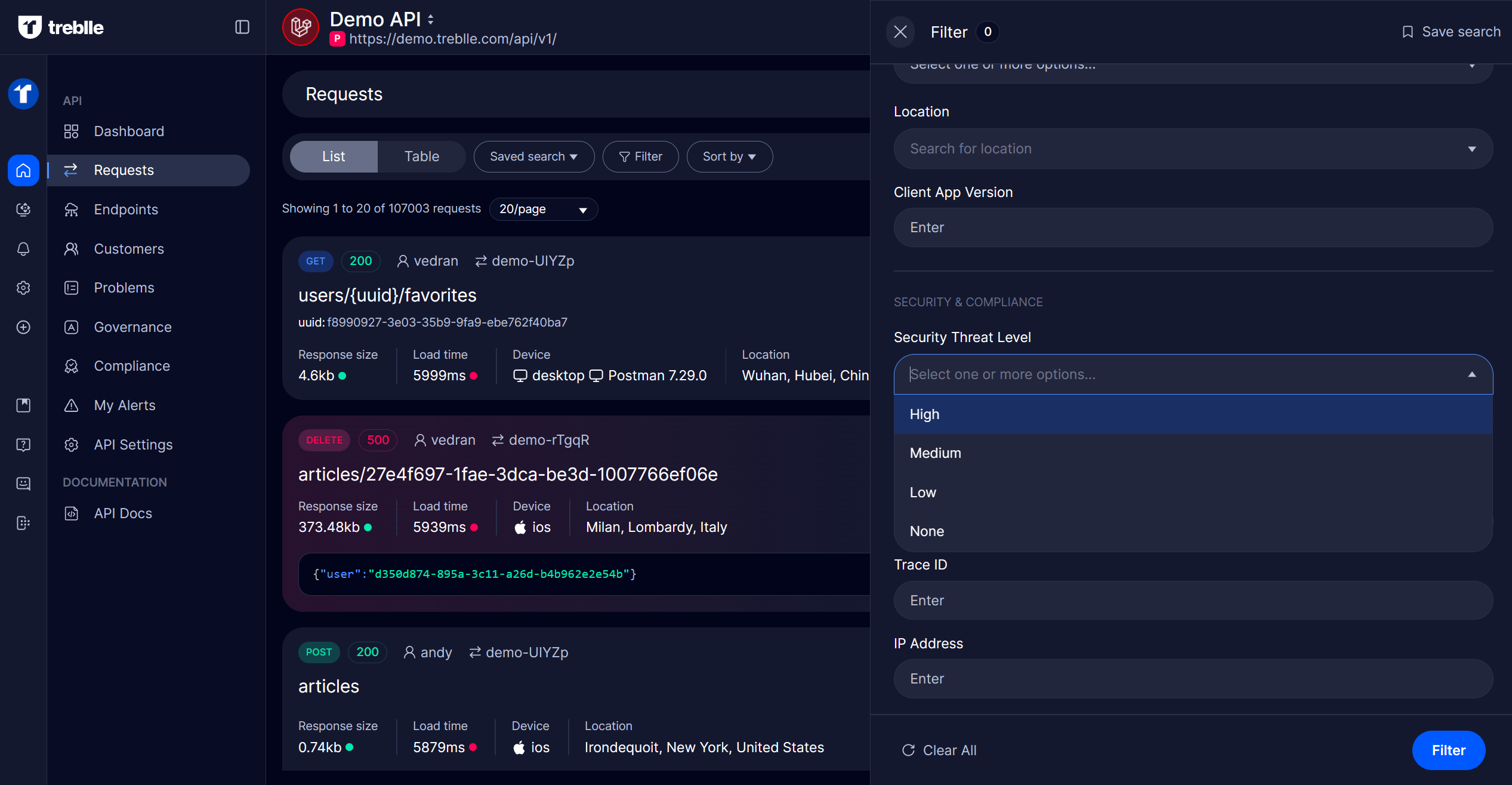Click the Treblle workspace avatar icon
The height and width of the screenshot is (785, 1512).
pyautogui.click(x=23, y=94)
